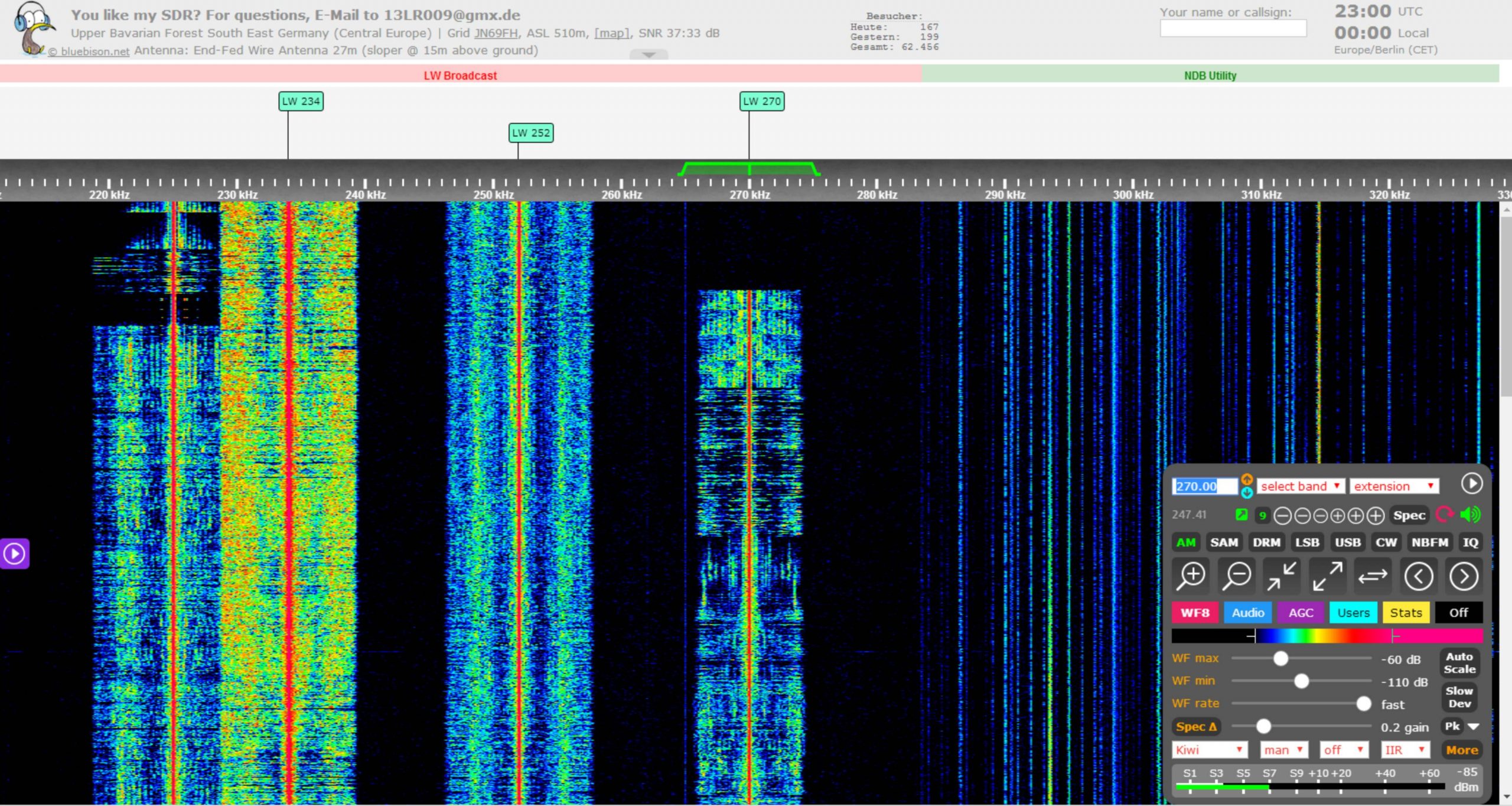The height and width of the screenshot is (806, 1512).
Task: Toggle the Spec spectrum display button
Action: pos(1409,515)
